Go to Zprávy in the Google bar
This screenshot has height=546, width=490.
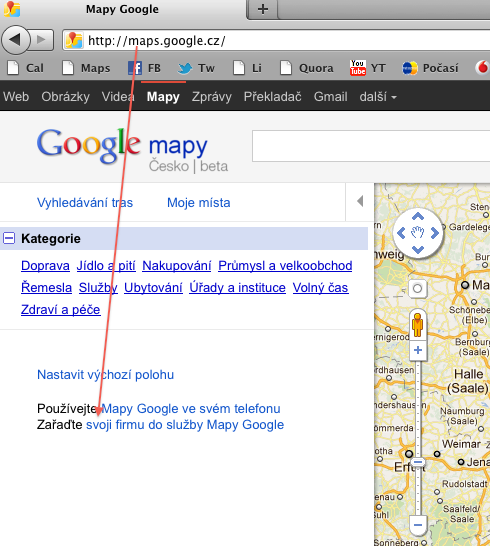(212, 97)
